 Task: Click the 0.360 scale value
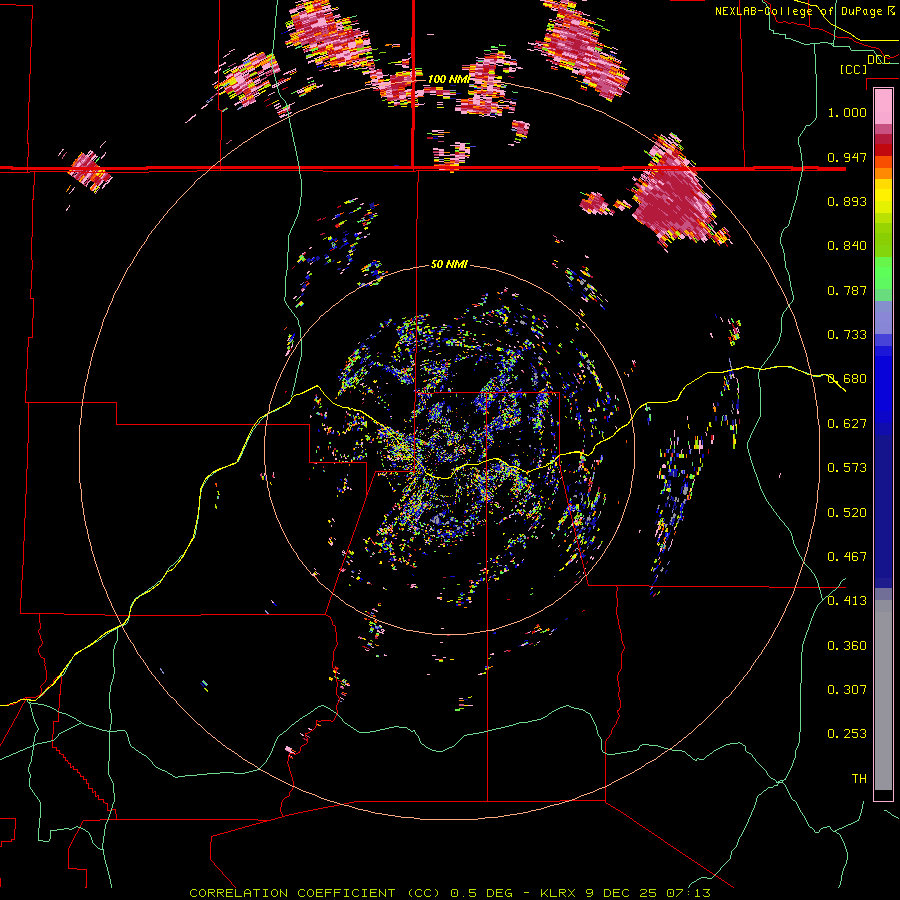tap(847, 646)
